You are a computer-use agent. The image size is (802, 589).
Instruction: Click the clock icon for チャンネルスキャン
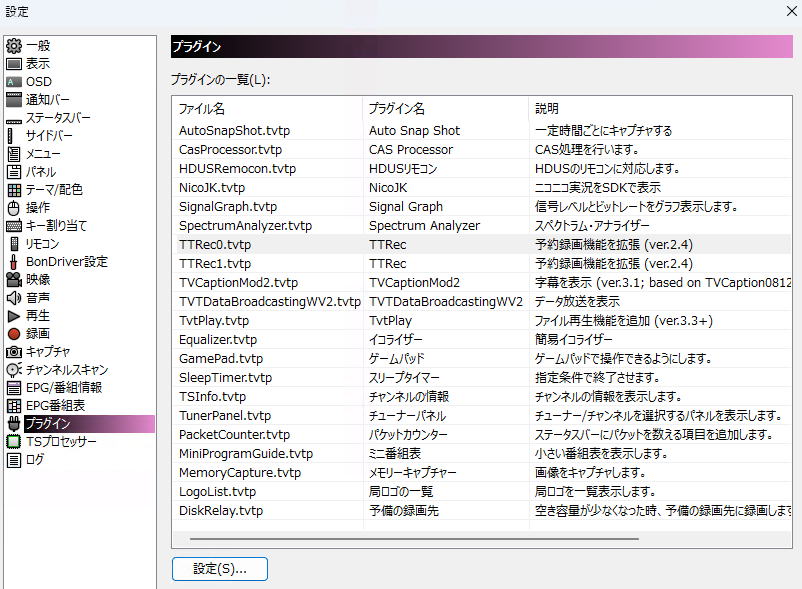[14, 369]
